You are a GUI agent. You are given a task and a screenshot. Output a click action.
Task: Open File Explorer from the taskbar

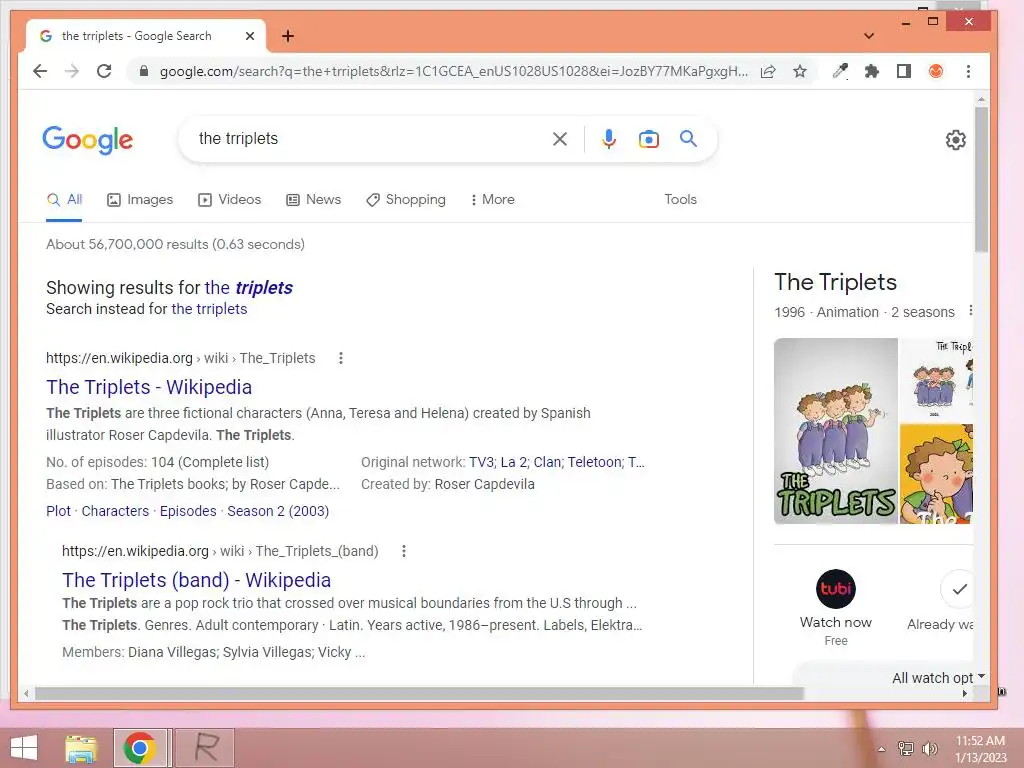(x=81, y=748)
